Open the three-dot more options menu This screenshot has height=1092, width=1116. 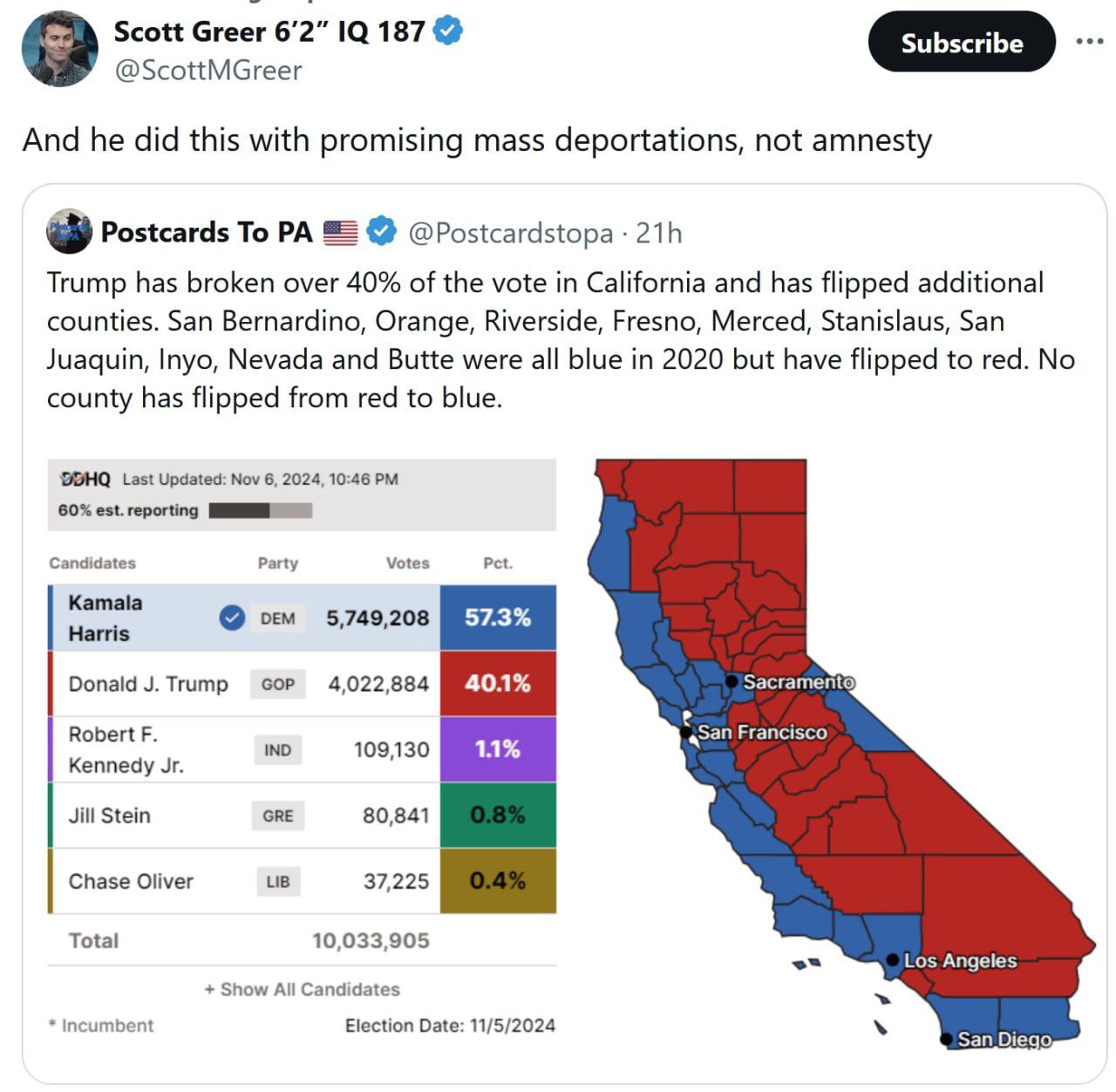coord(1089,42)
